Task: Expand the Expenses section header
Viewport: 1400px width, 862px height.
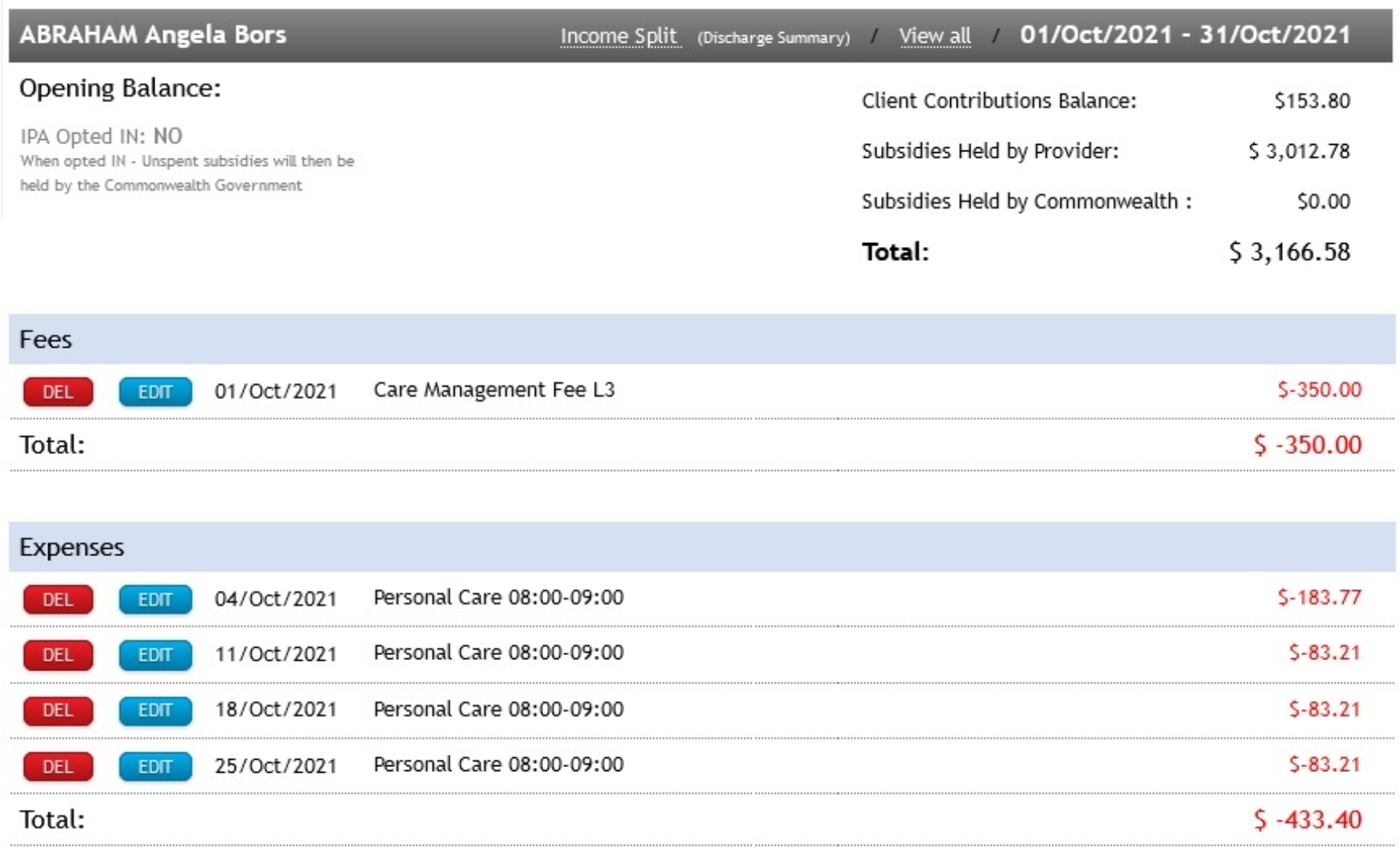Action: [x=71, y=547]
